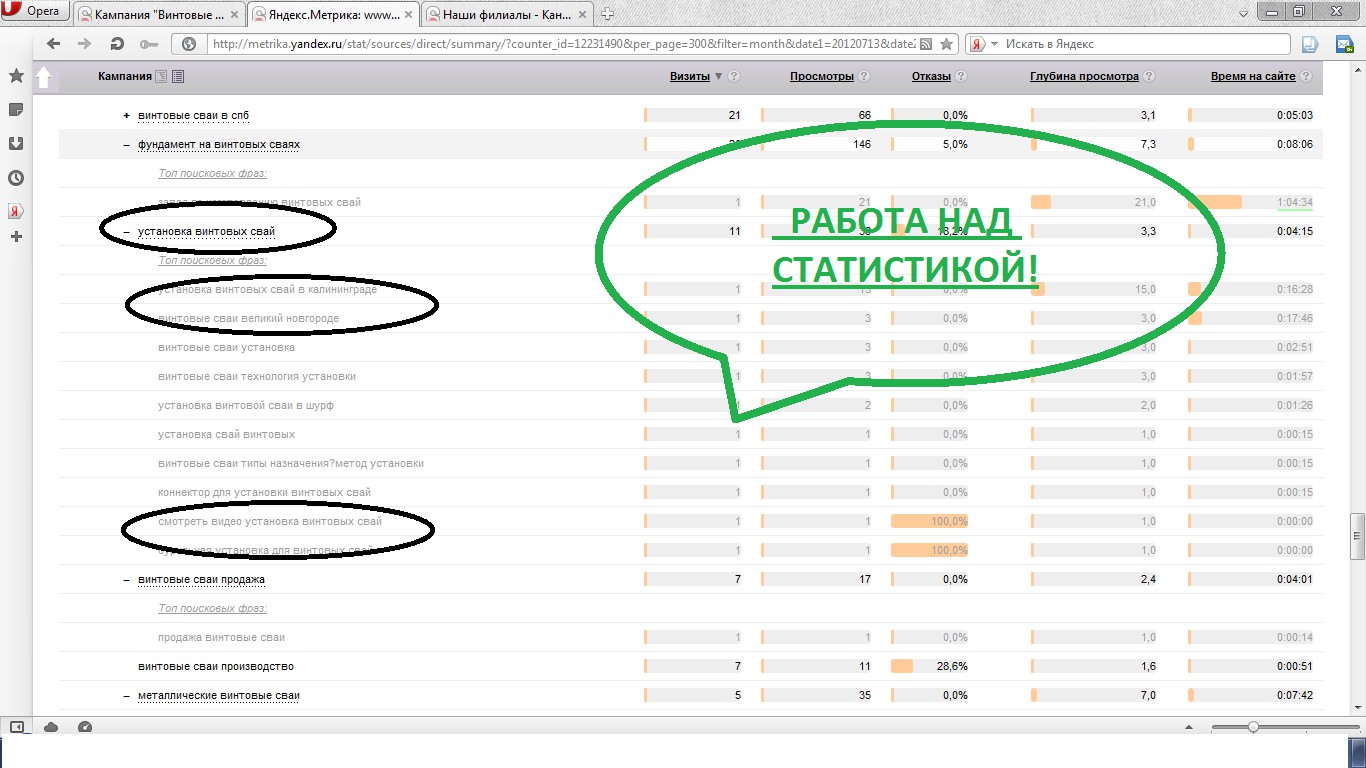Open the mail icon in the toolbar
Image resolution: width=1366 pixels, height=768 pixels.
[x=1344, y=44]
